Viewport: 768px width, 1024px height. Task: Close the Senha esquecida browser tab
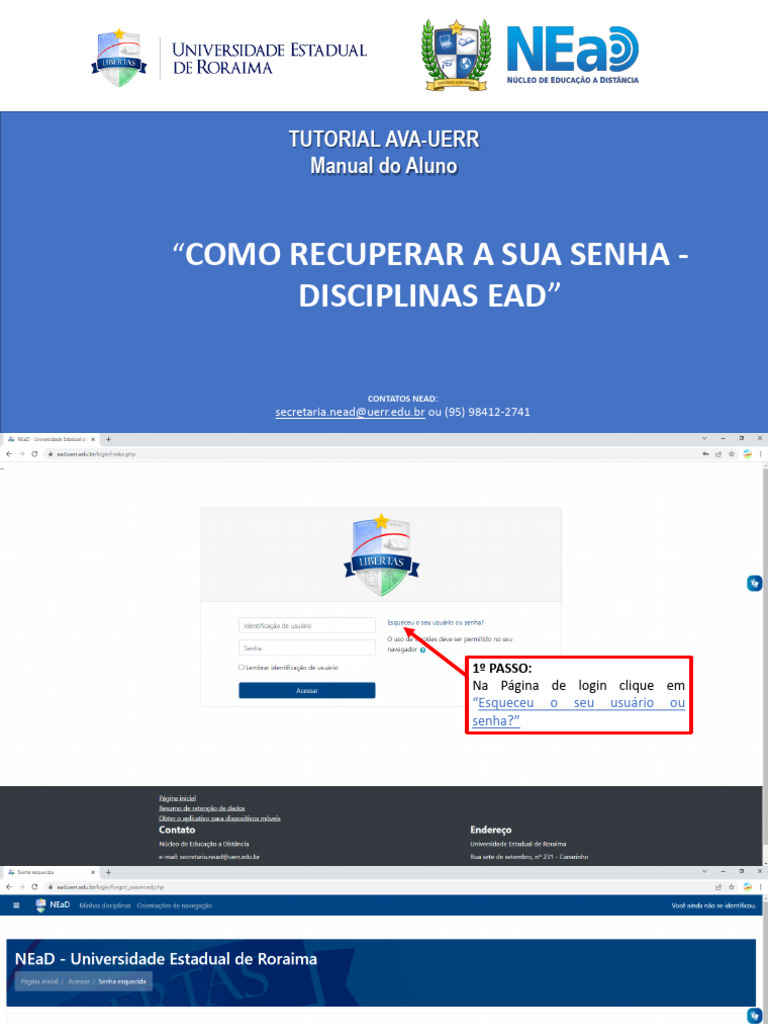point(93,872)
